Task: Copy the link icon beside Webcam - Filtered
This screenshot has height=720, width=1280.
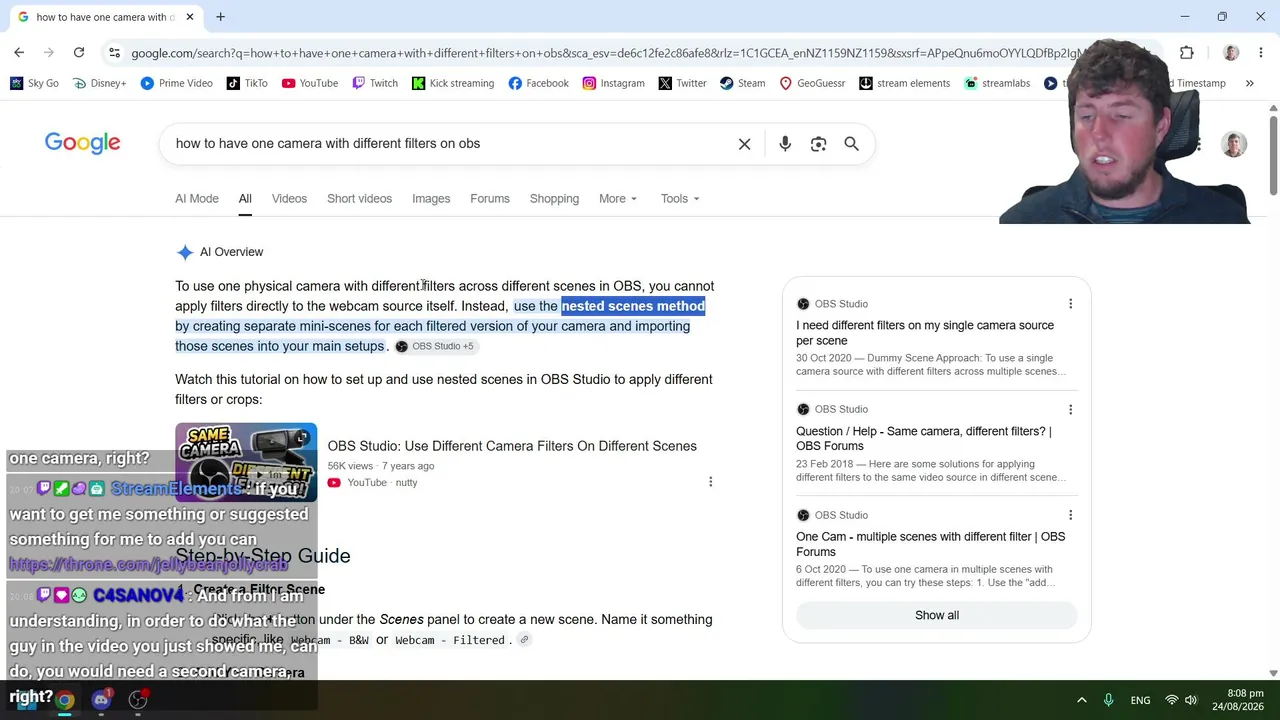Action: coord(524,640)
